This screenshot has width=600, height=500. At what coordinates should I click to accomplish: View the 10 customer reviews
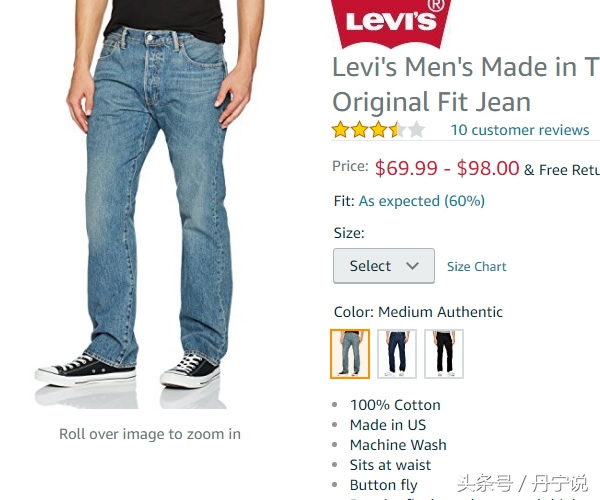520,130
